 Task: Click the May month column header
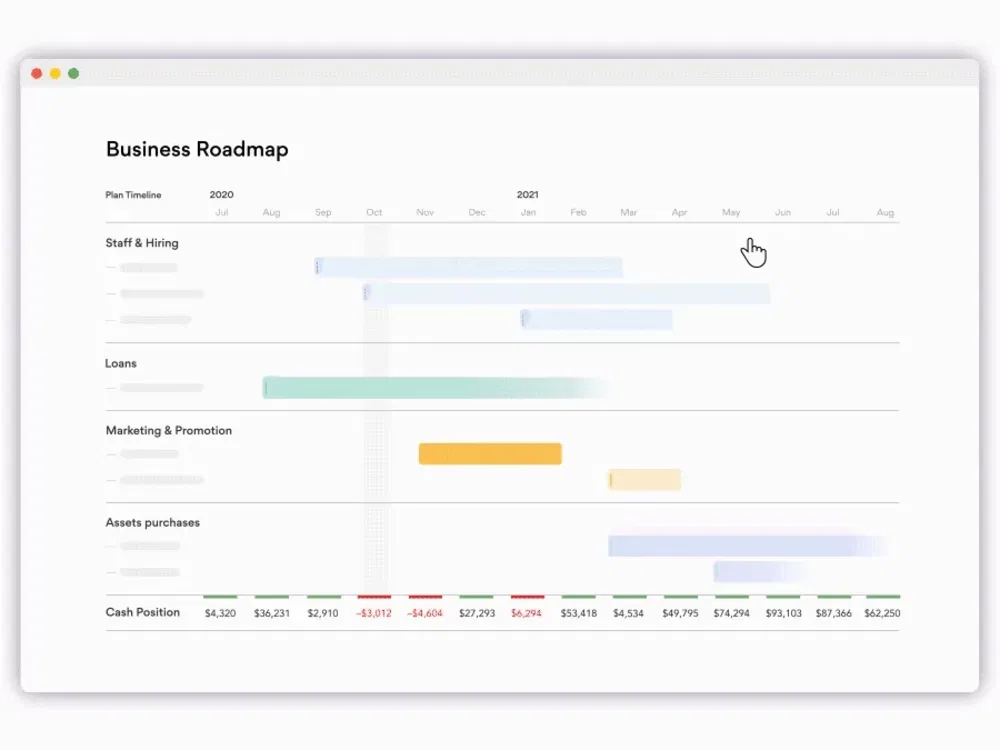coord(731,212)
